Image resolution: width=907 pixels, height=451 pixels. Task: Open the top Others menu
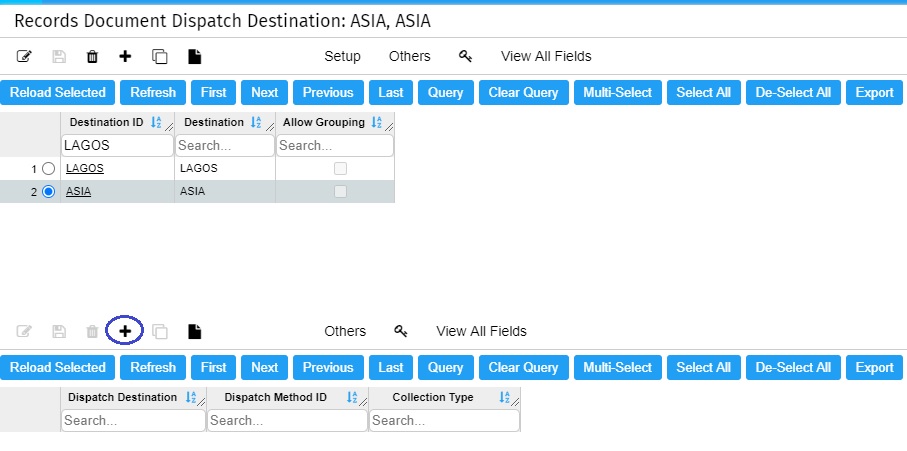pyautogui.click(x=410, y=56)
